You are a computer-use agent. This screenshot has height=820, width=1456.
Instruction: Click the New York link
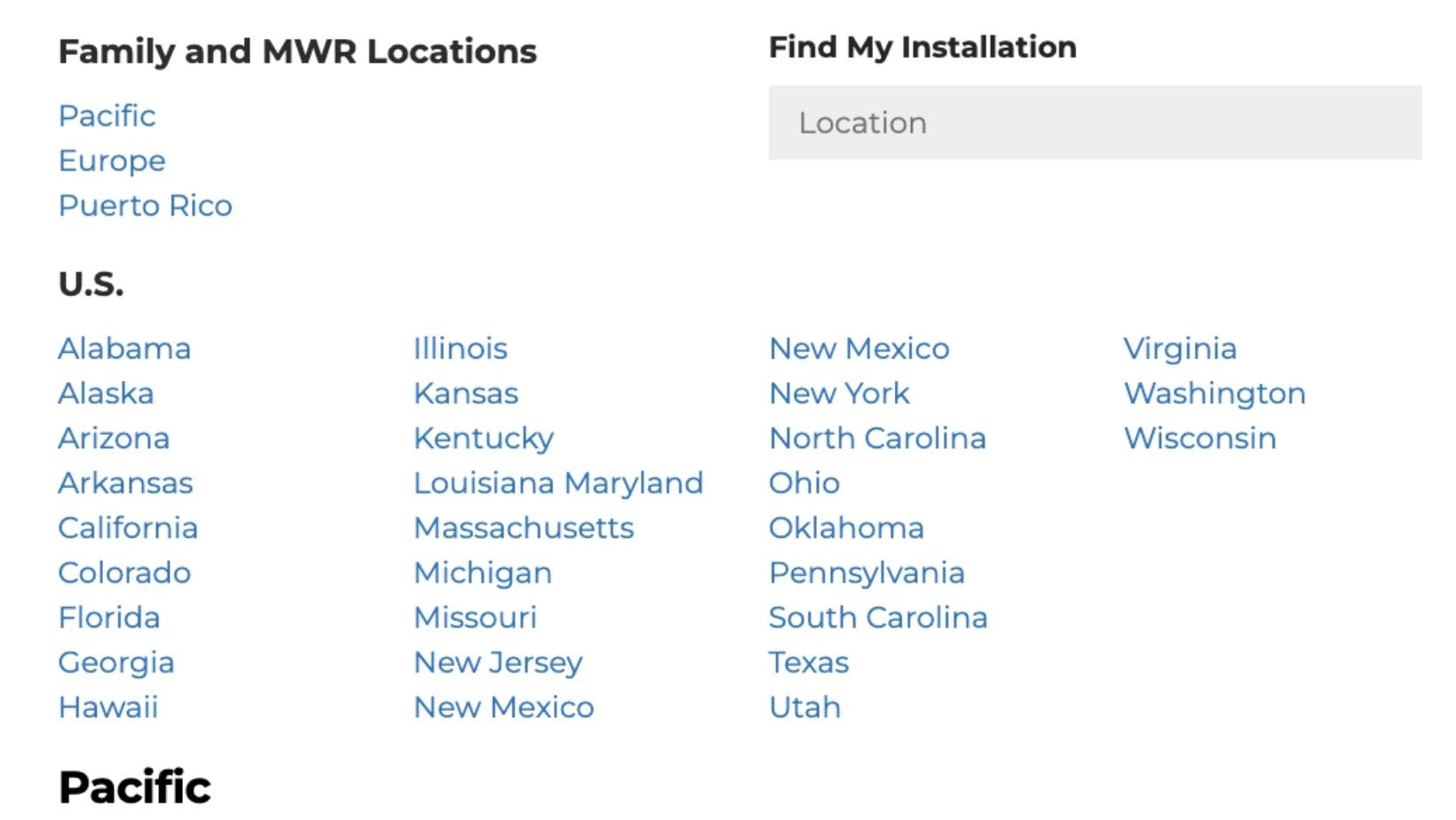coord(839,393)
